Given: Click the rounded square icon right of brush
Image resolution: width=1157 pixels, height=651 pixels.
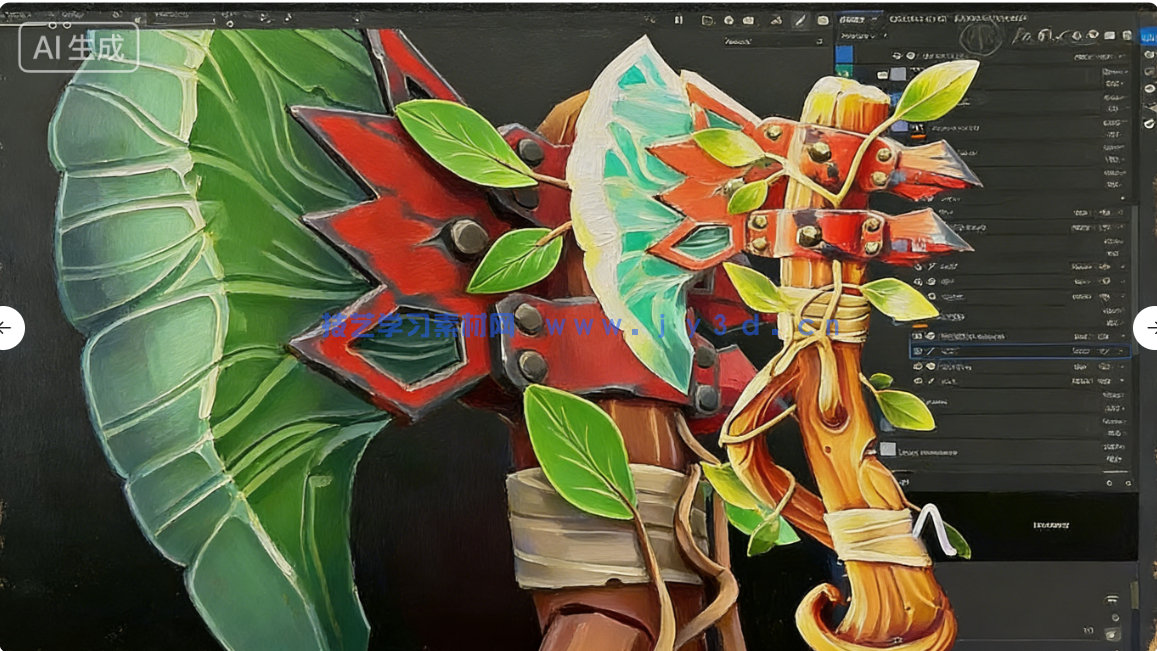Looking at the screenshot, I should pyautogui.click(x=822, y=20).
